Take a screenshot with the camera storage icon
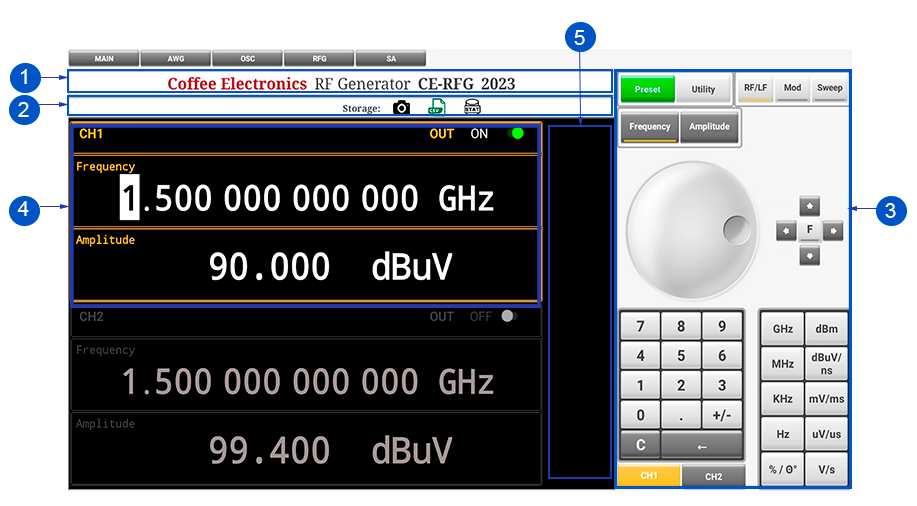The image size is (917, 506). tap(401, 108)
